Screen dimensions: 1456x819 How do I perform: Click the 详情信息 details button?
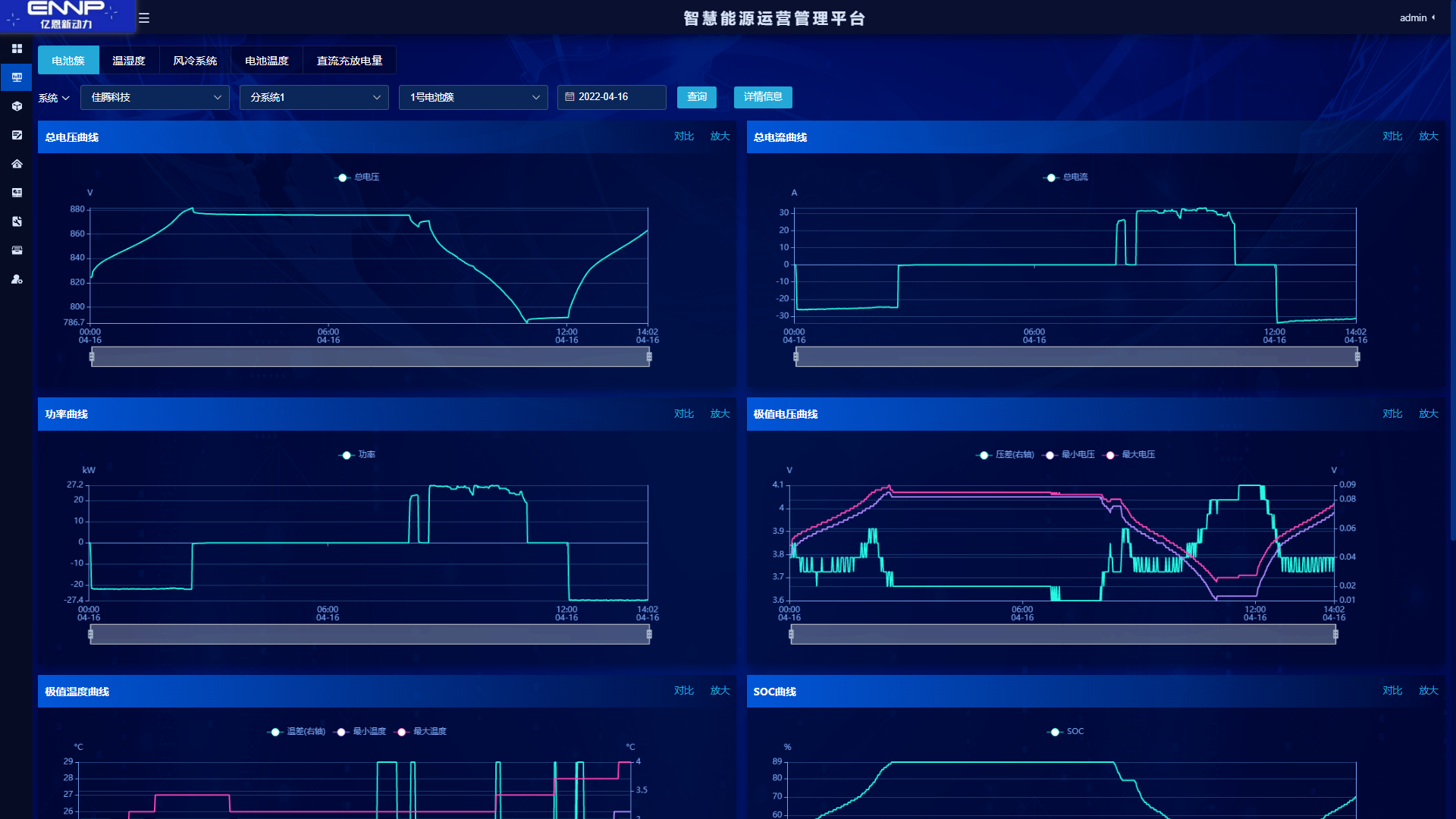pyautogui.click(x=763, y=97)
